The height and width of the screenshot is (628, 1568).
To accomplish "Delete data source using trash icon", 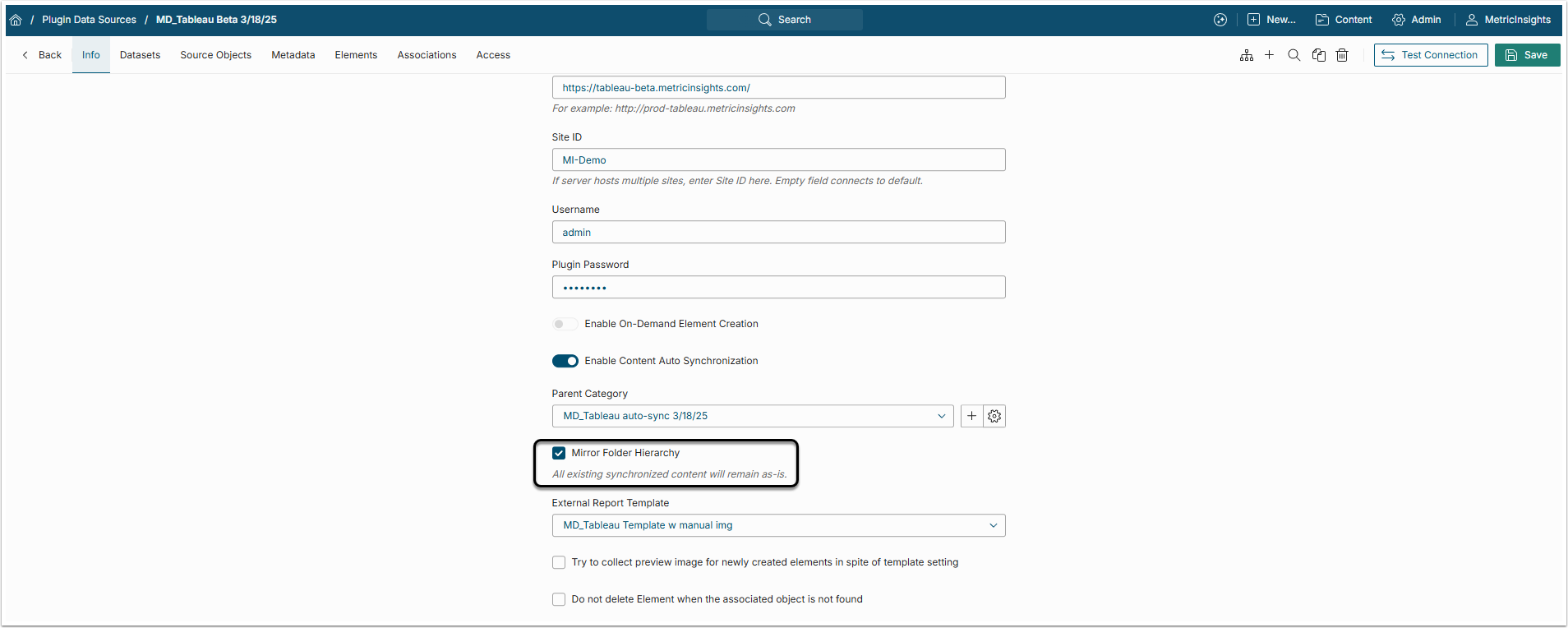I will [x=1342, y=55].
